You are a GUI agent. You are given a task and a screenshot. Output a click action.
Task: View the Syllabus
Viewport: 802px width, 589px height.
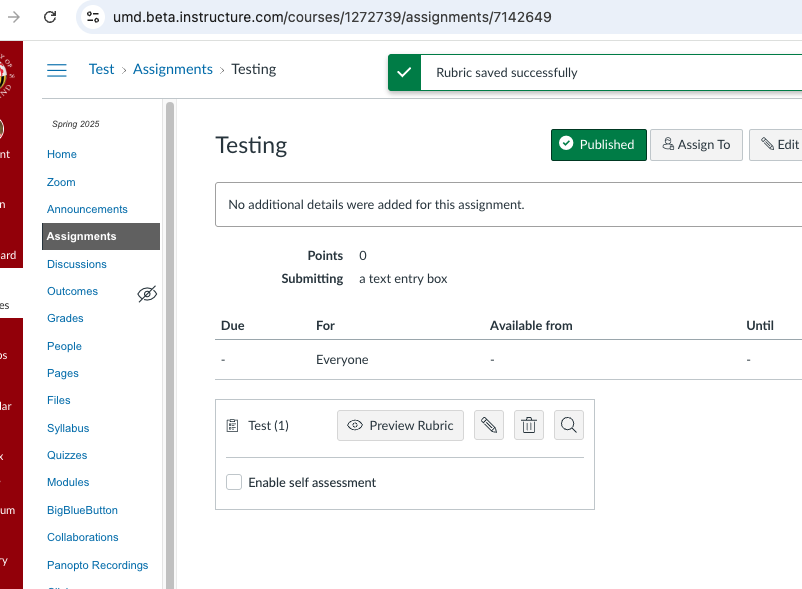click(x=68, y=428)
